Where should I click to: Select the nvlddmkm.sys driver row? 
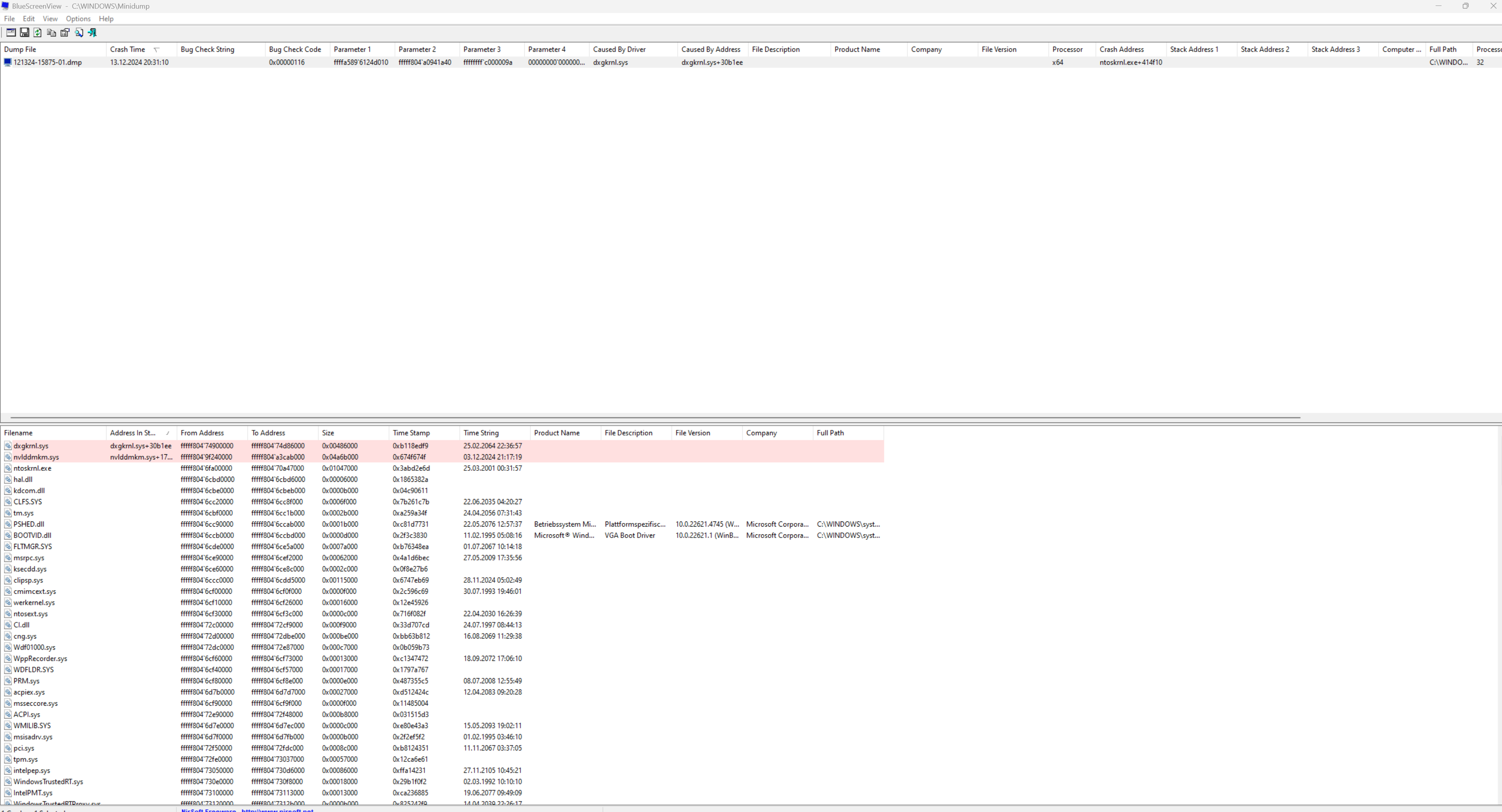[x=36, y=457]
